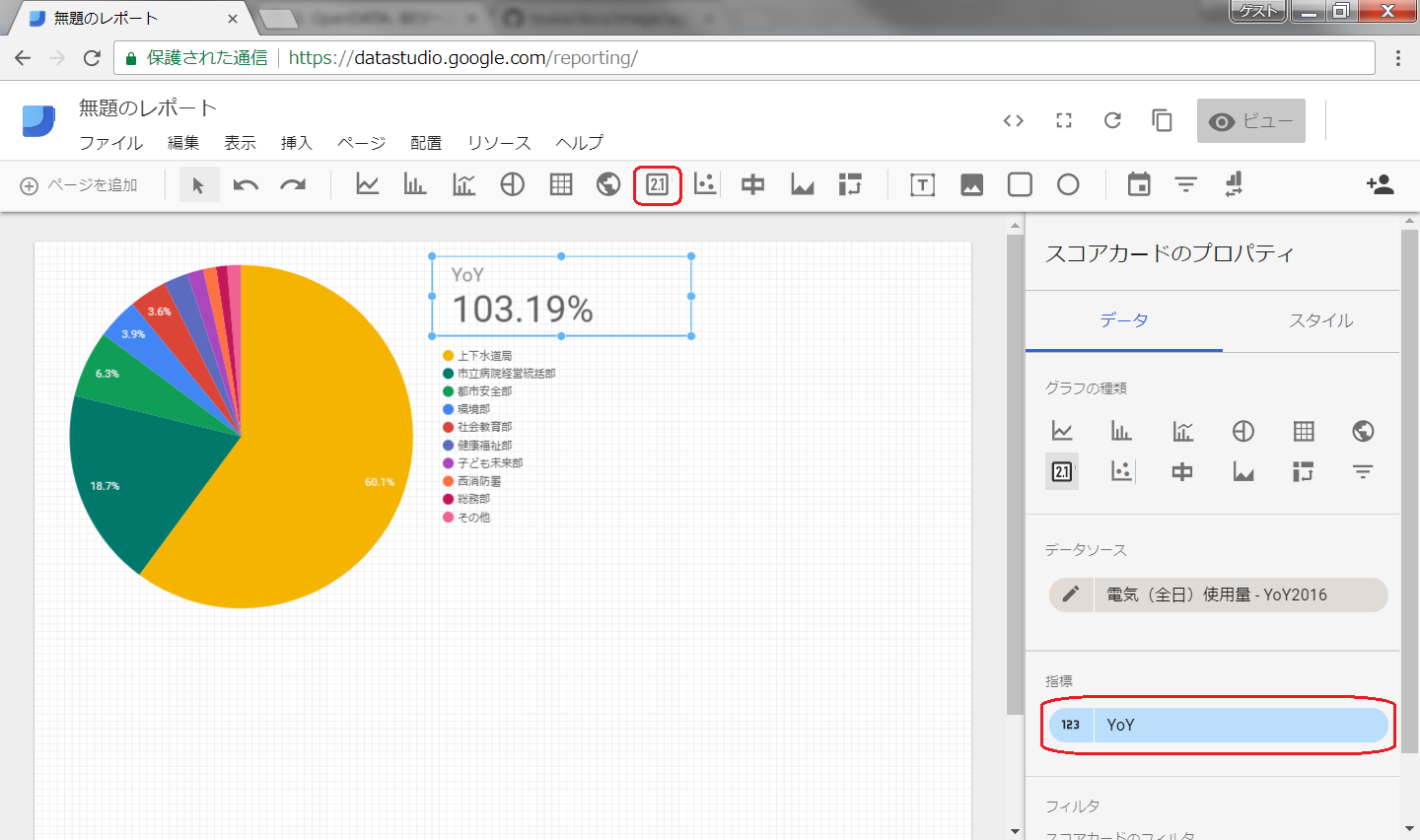Open the ヘルプ menu
The height and width of the screenshot is (840, 1420).
(x=579, y=143)
